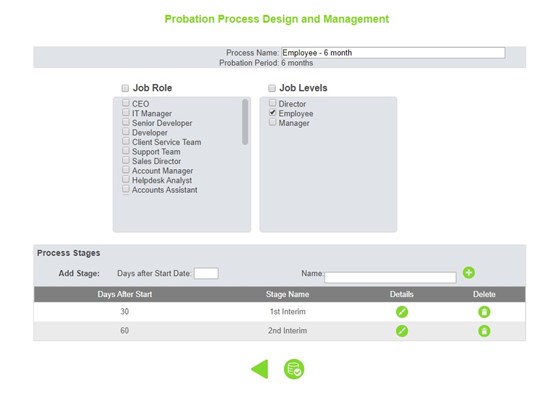The image size is (550, 393).
Task: Delete the 2nd Interim stage
Action: click(x=484, y=331)
